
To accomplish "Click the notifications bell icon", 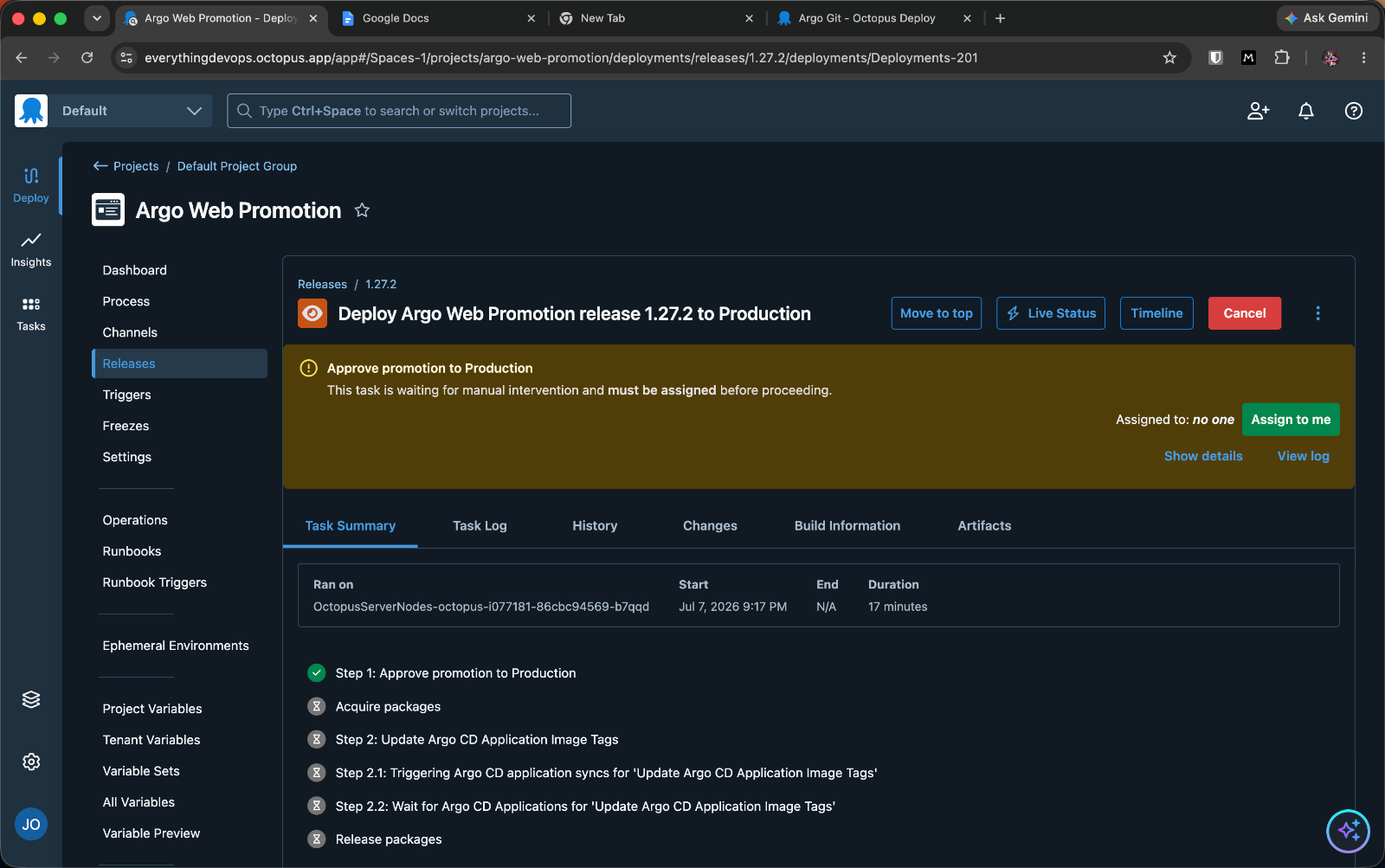I will coord(1306,111).
